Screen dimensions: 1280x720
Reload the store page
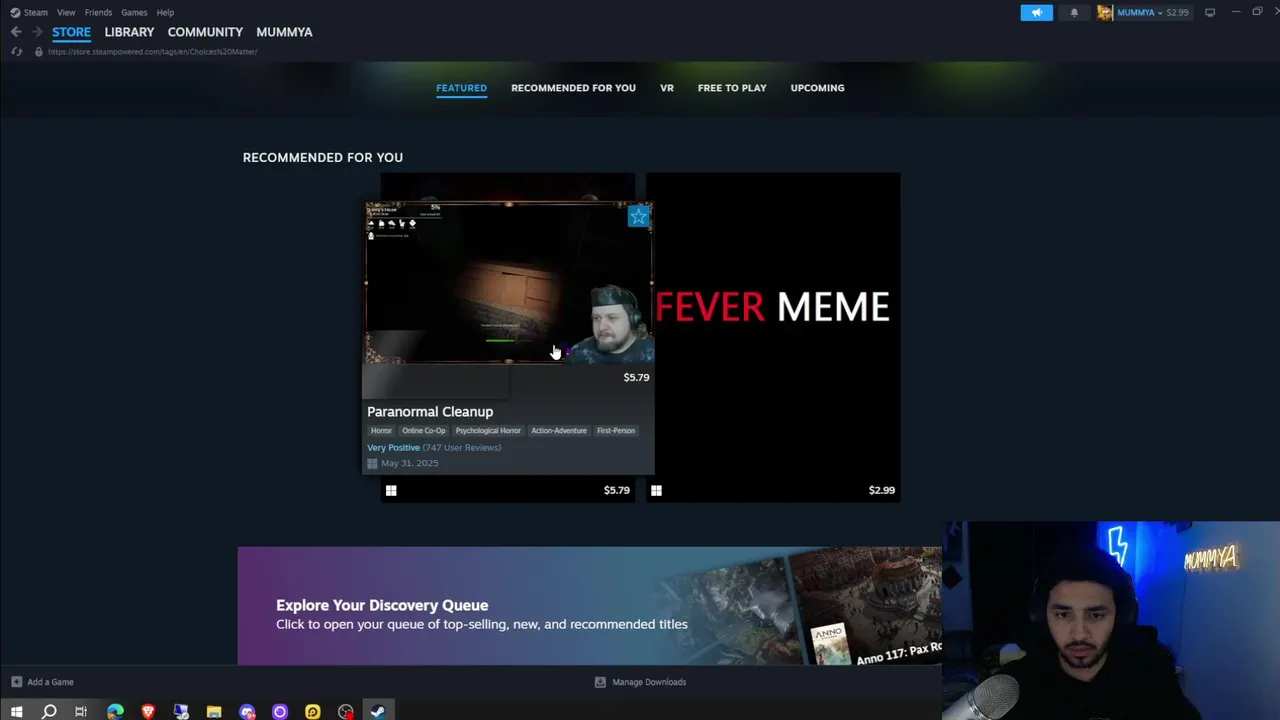(x=16, y=52)
